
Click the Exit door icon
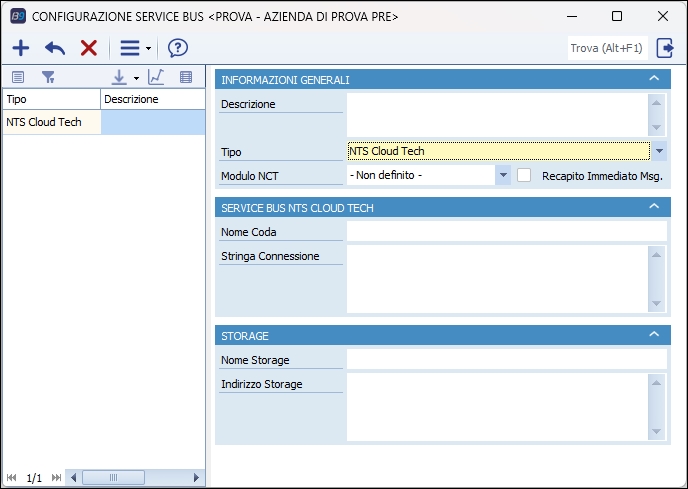coord(666,47)
